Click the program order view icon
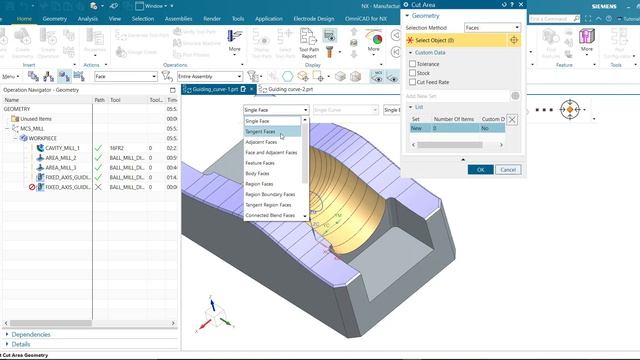This screenshot has width=640, height=360. click(x=33, y=76)
